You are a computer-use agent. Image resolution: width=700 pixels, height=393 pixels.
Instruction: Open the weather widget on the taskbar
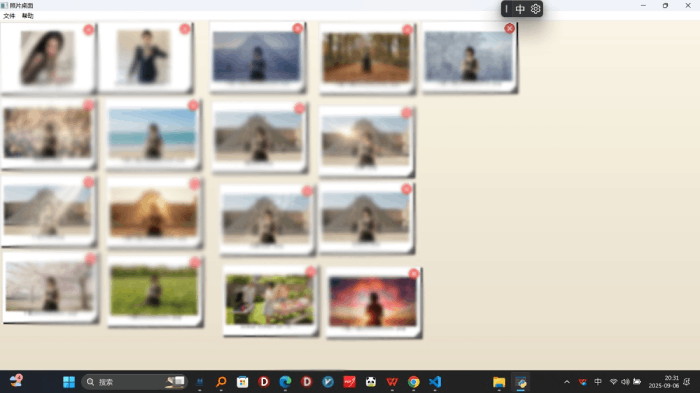click(16, 381)
